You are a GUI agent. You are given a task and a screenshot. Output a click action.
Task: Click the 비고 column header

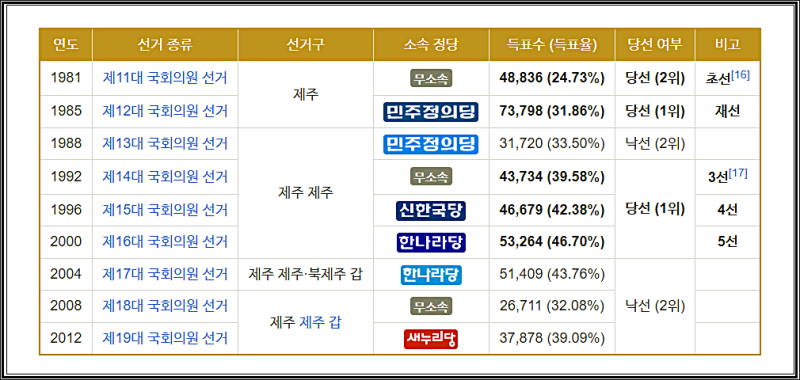pos(728,45)
